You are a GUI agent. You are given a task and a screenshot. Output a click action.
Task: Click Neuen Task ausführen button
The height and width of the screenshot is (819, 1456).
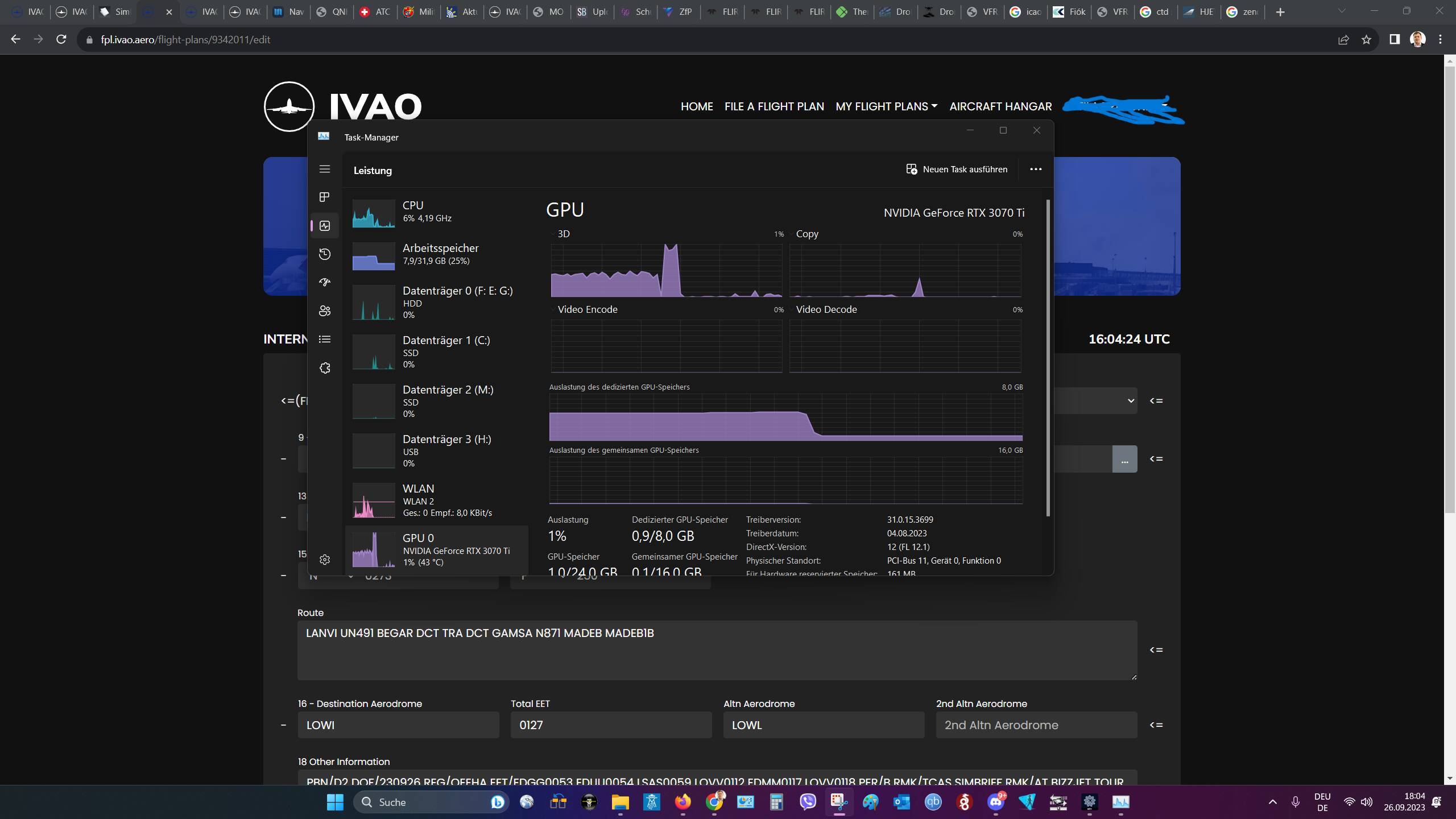[957, 169]
